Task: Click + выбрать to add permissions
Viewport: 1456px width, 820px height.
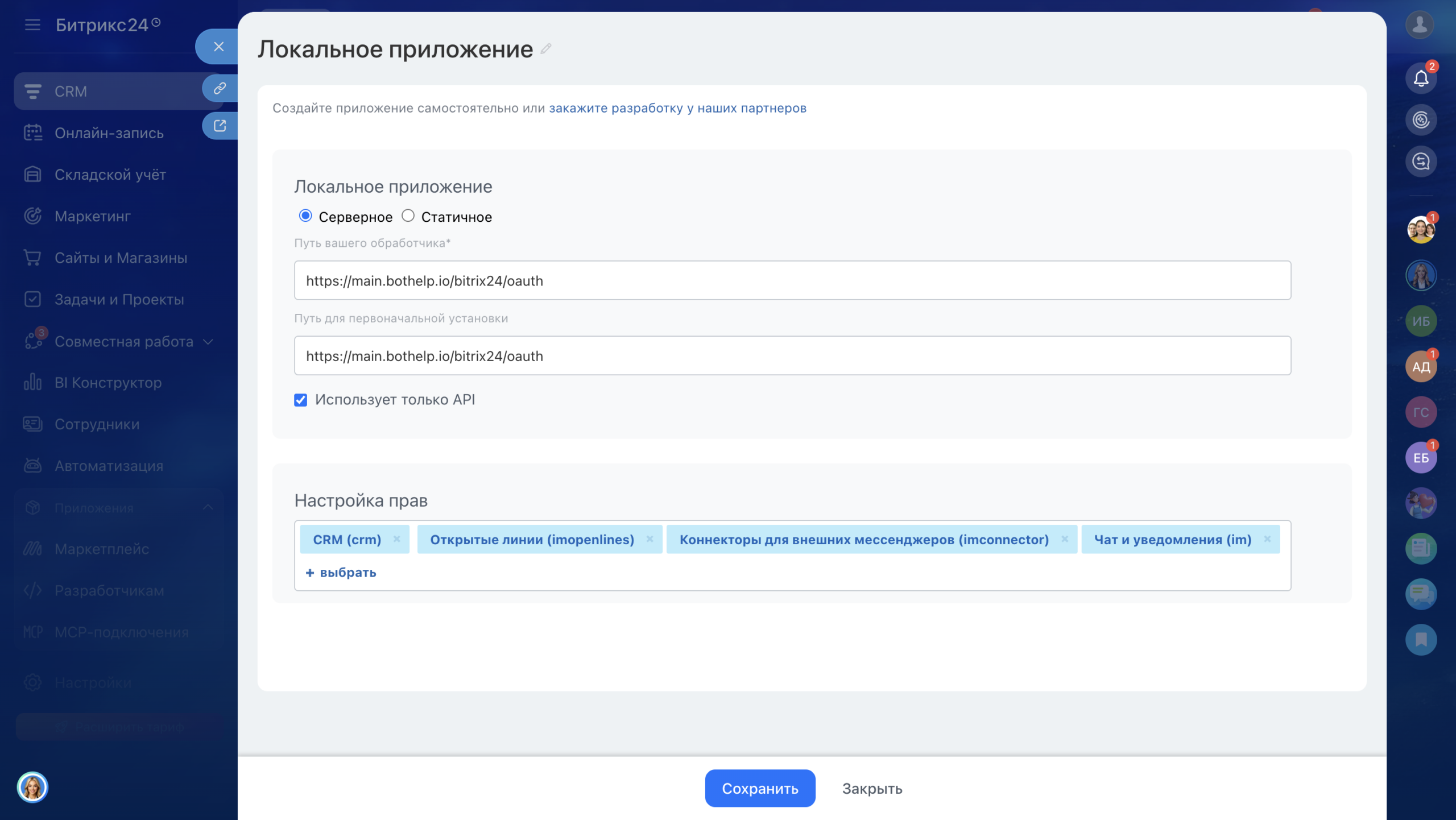Action: coord(341,573)
